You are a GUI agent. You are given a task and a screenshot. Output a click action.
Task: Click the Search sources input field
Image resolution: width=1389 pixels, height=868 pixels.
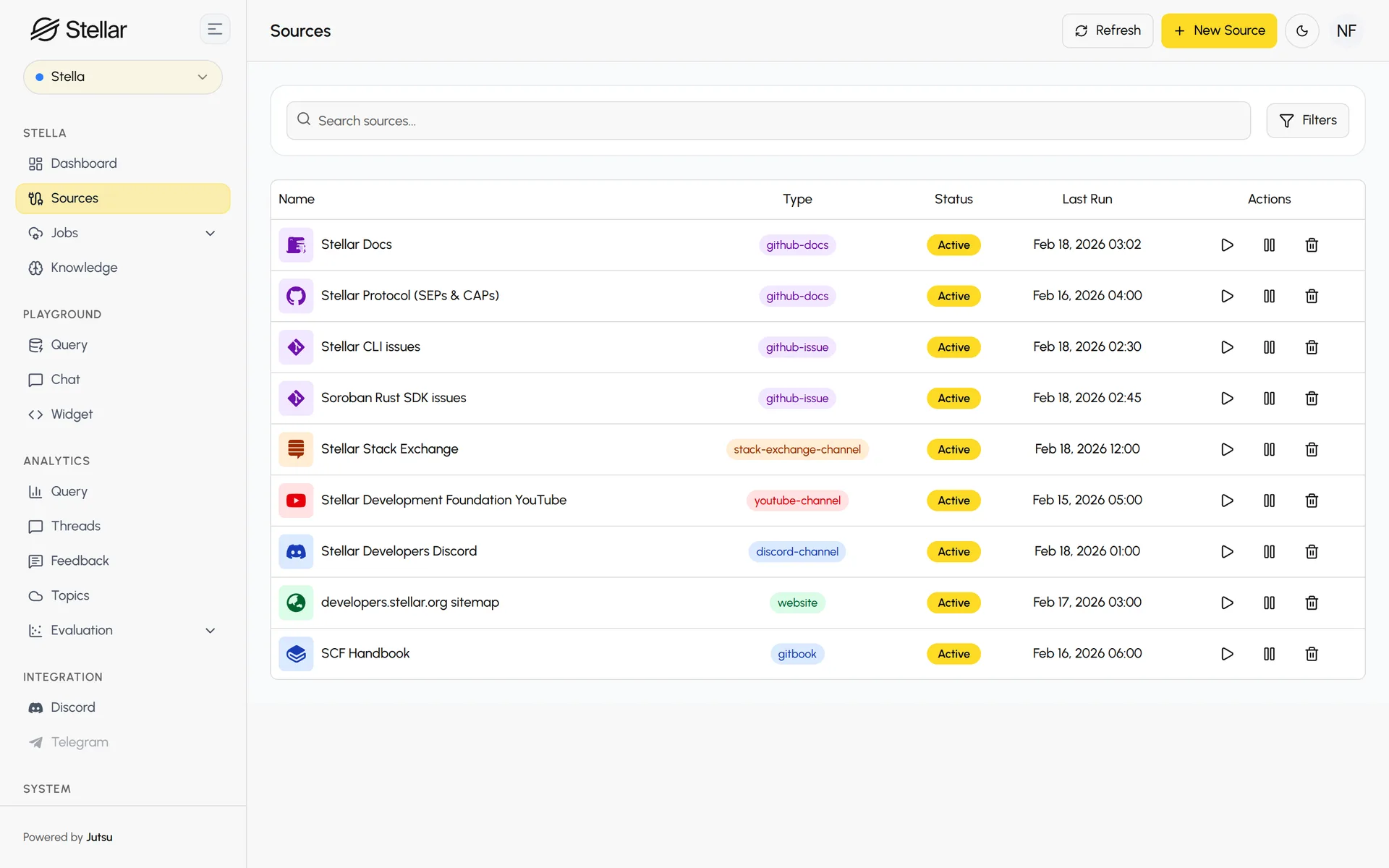pos(768,121)
